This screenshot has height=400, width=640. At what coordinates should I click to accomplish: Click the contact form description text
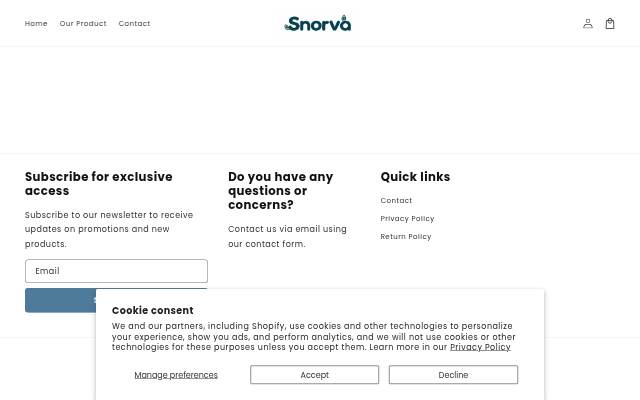[x=287, y=236]
